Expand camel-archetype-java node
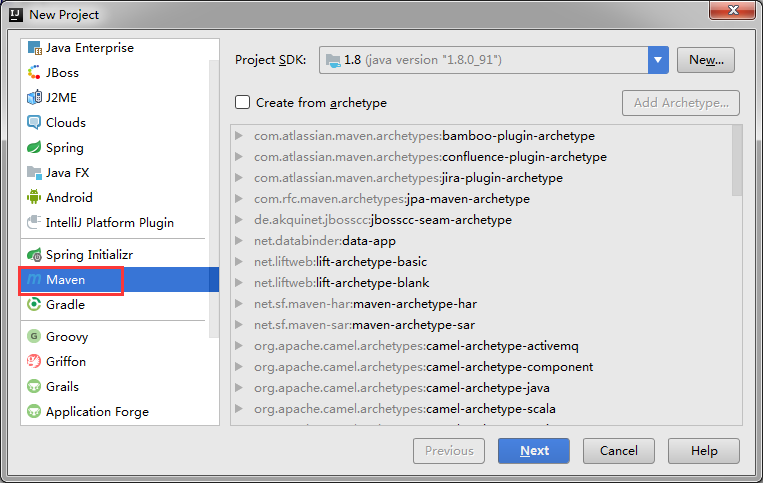Viewport: 763px width, 483px height. pyautogui.click(x=239, y=388)
